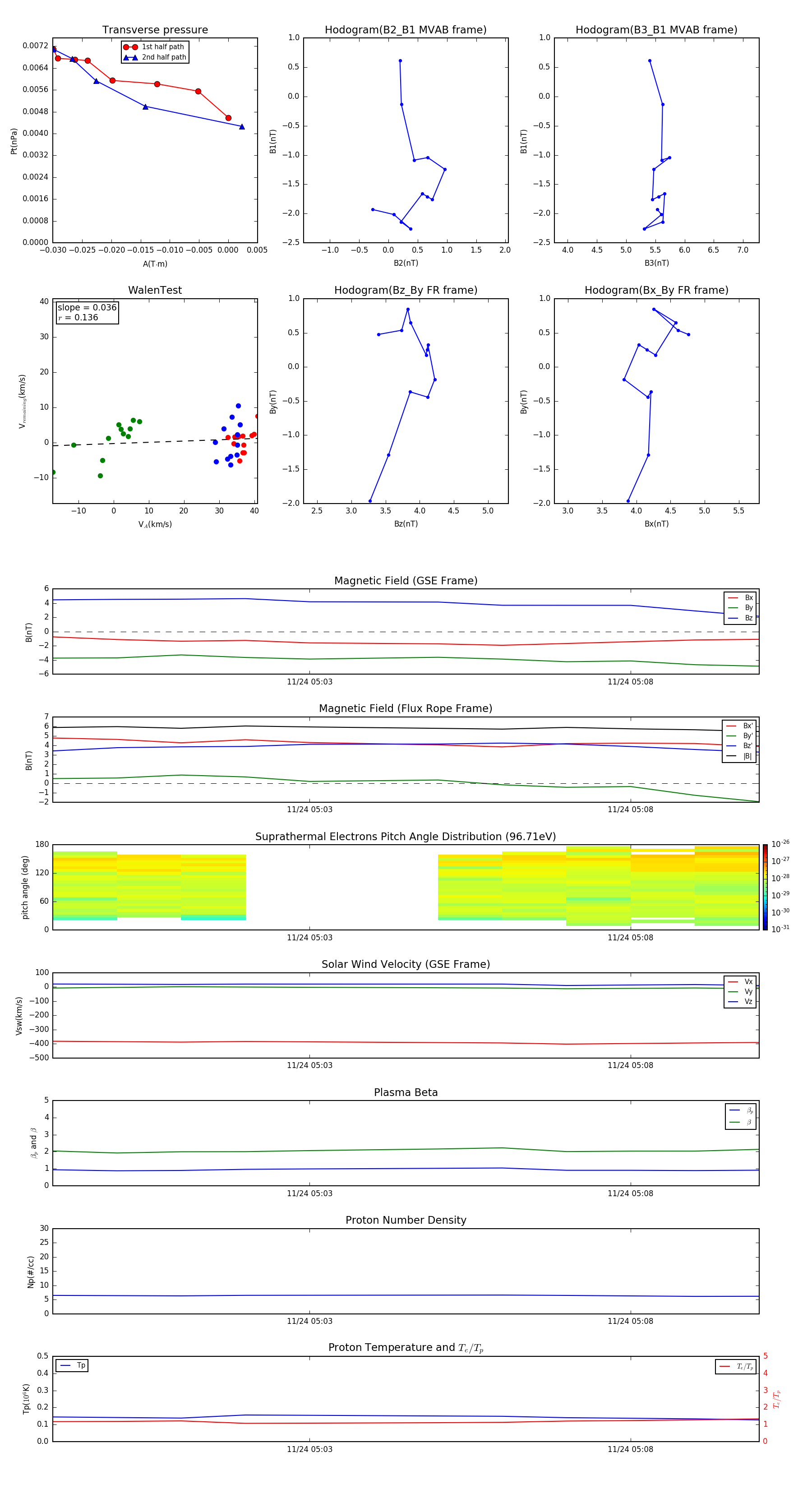Click the Vx legend entry
The width and height of the screenshot is (812, 1489).
tap(740, 981)
